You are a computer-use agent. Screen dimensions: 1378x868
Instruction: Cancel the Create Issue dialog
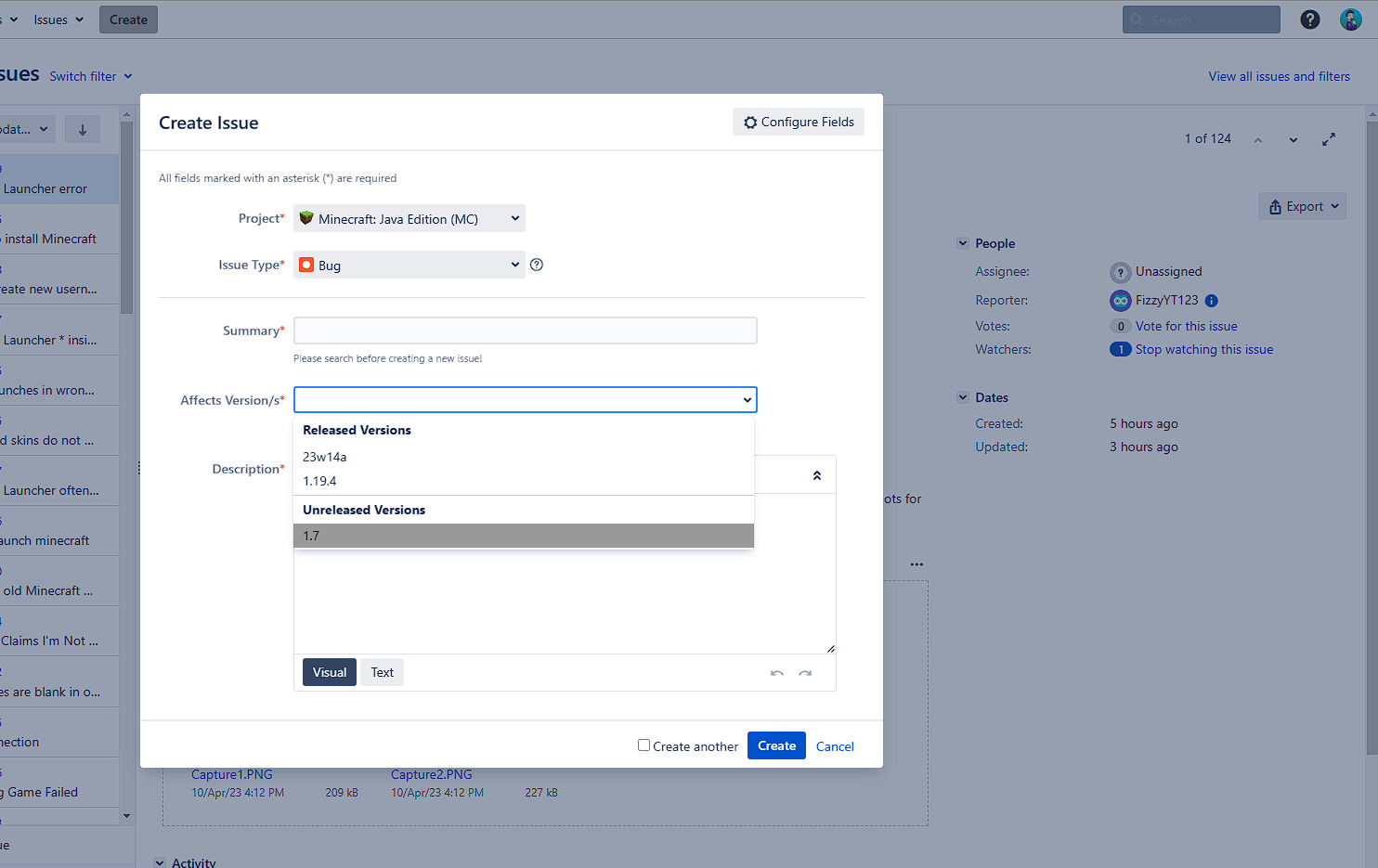click(835, 746)
